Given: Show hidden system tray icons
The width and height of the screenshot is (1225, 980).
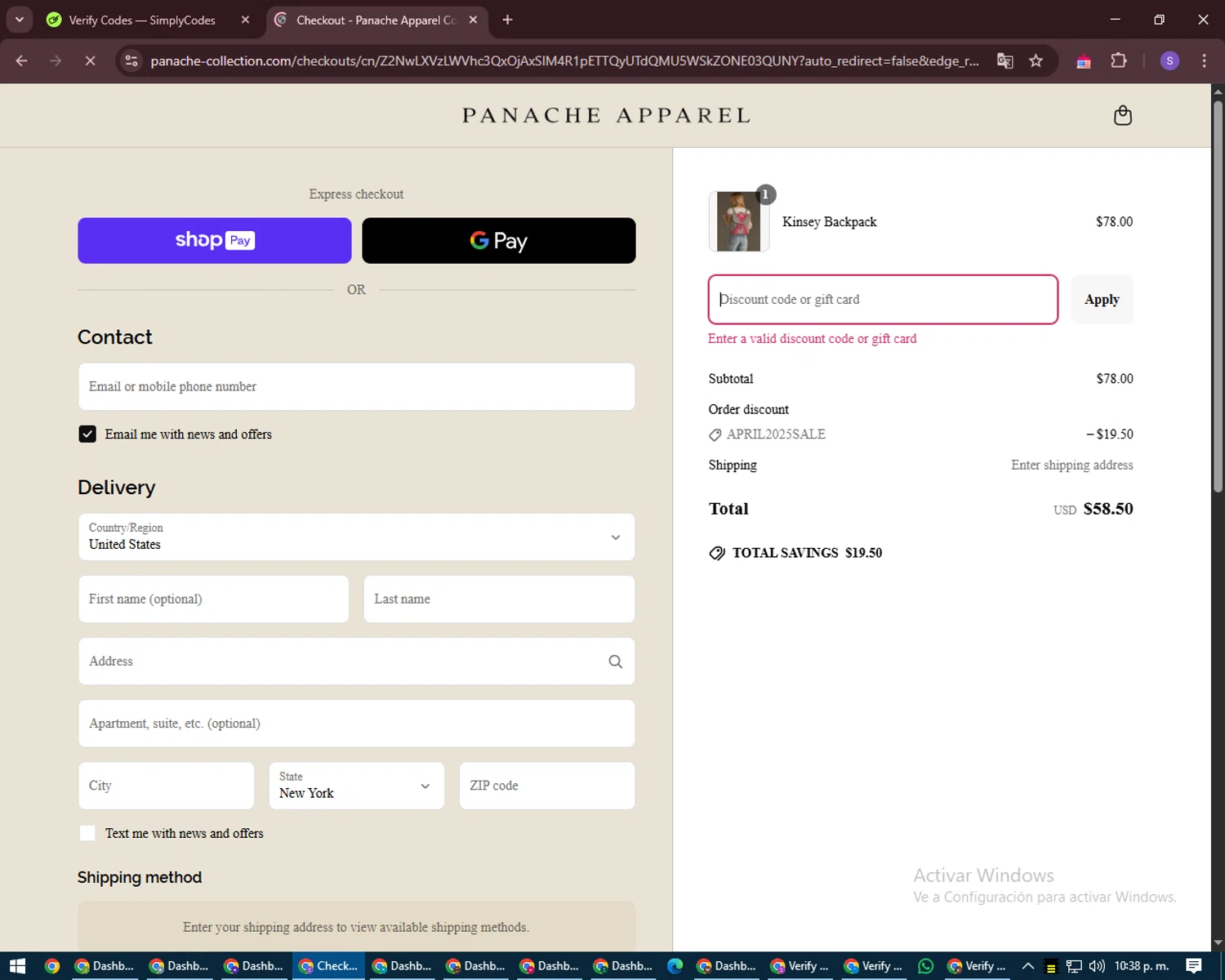Looking at the screenshot, I should [1028, 966].
